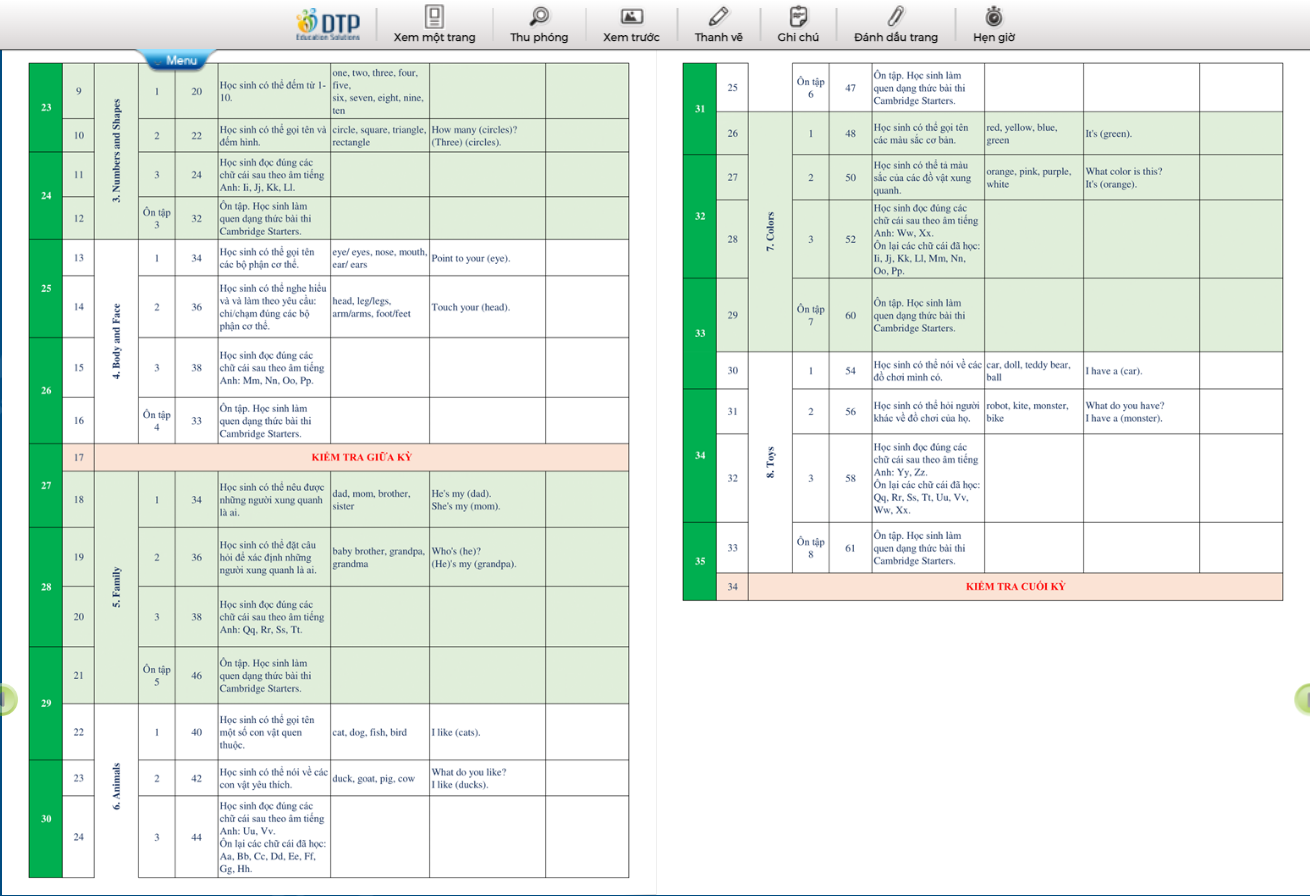The width and height of the screenshot is (1310, 896).
Task: Click the green week 35 cell
Action: [x=699, y=561]
